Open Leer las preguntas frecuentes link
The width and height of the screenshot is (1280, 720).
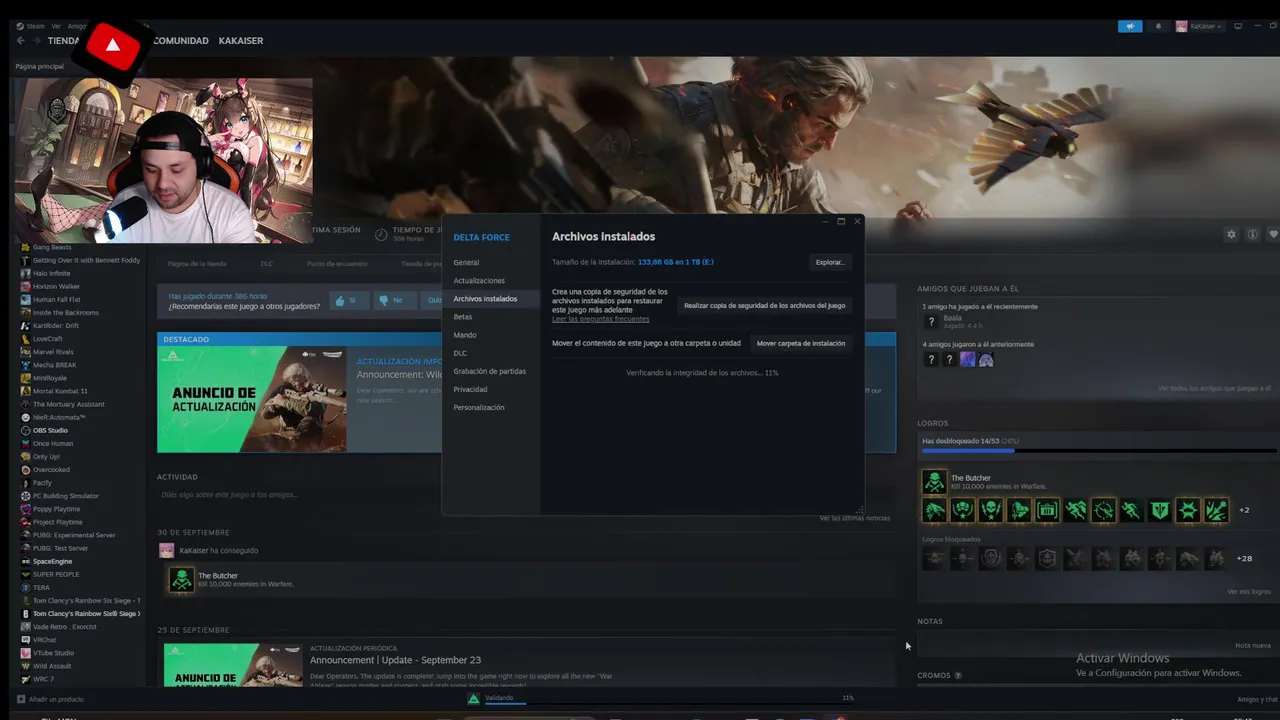(601, 319)
